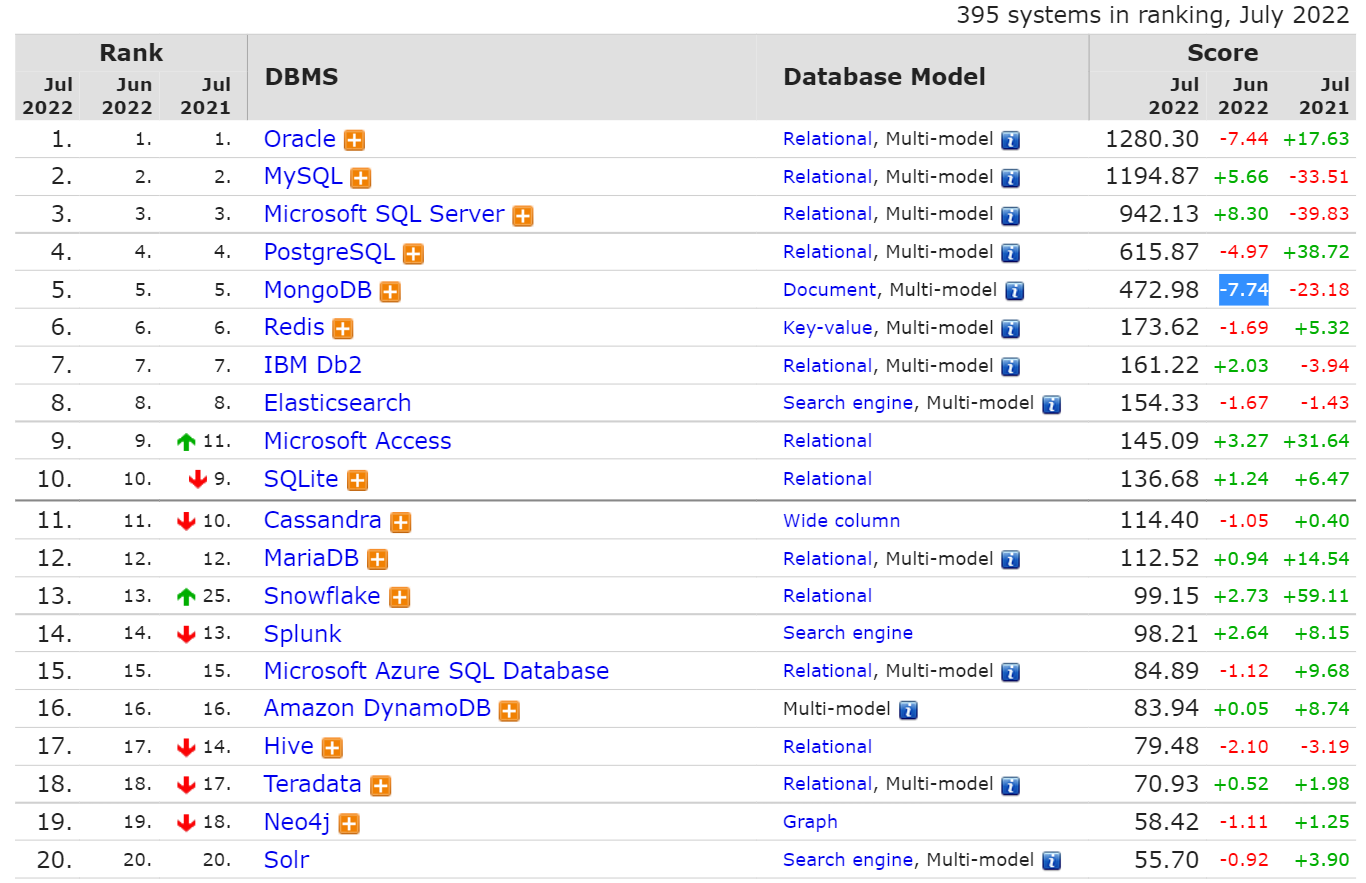This screenshot has width=1366, height=883.
Task: Click the Wide column model link
Action: click(841, 521)
